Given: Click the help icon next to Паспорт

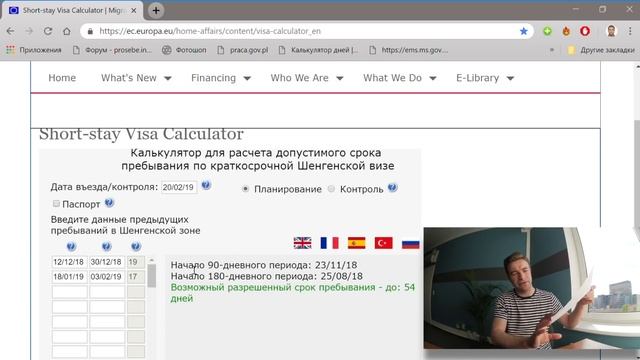Looking at the screenshot, I should tap(109, 202).
